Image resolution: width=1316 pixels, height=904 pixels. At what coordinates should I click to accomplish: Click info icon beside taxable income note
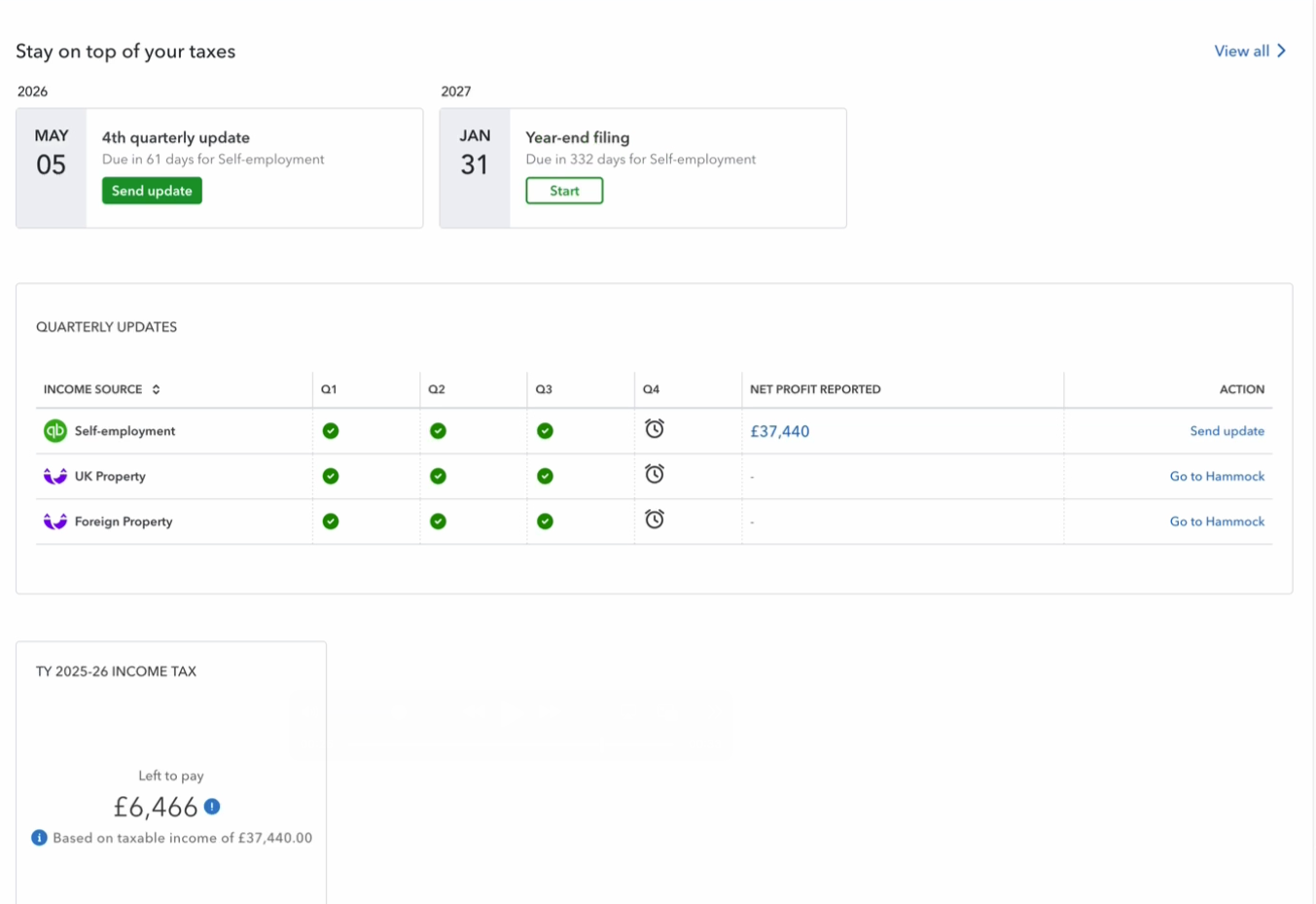pos(39,838)
